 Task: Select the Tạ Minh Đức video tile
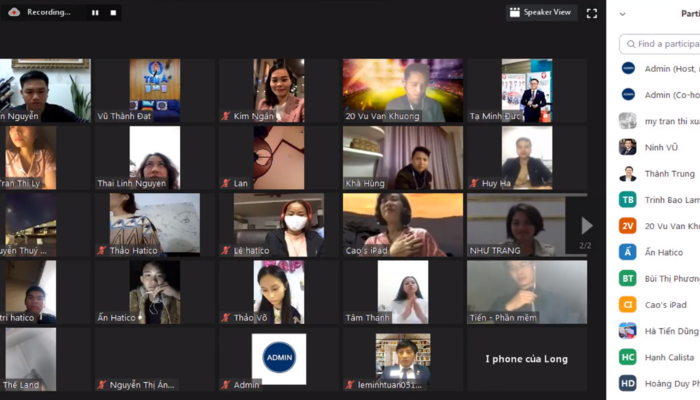525,90
